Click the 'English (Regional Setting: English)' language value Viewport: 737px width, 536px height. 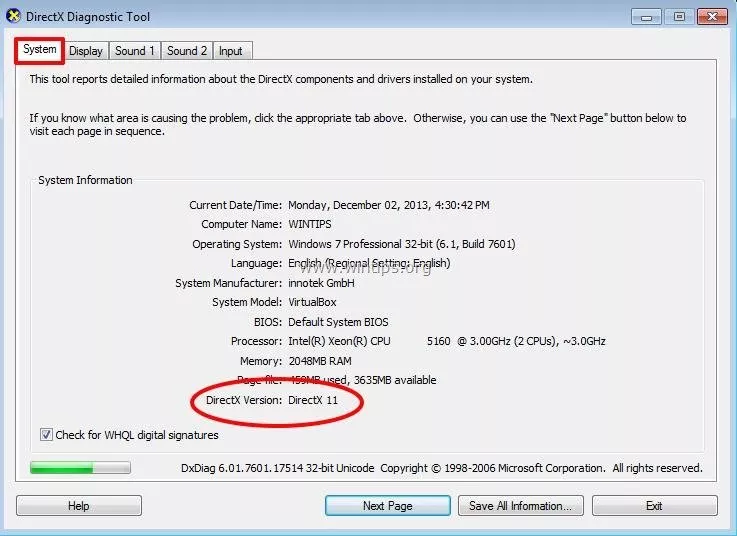click(x=369, y=263)
